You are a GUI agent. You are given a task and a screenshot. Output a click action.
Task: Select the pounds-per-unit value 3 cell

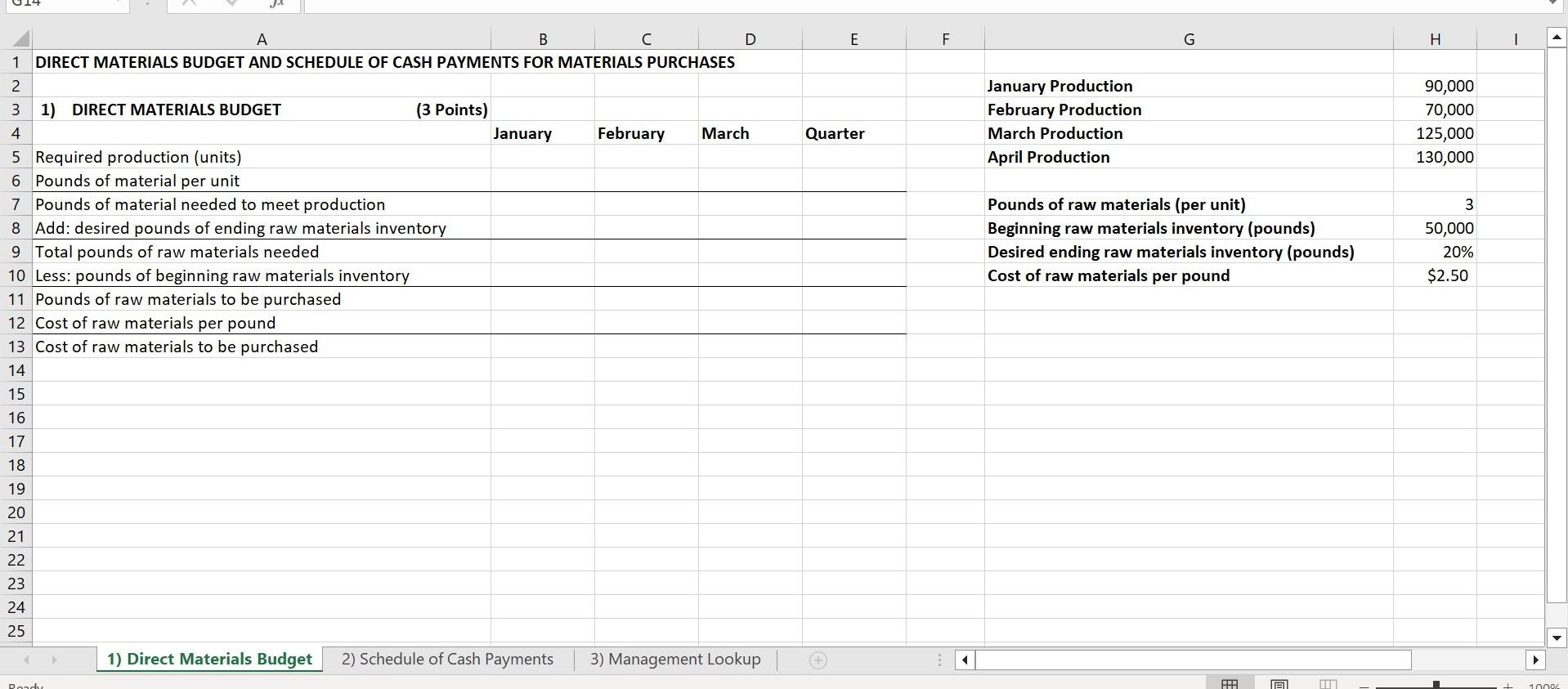[x=1436, y=204]
